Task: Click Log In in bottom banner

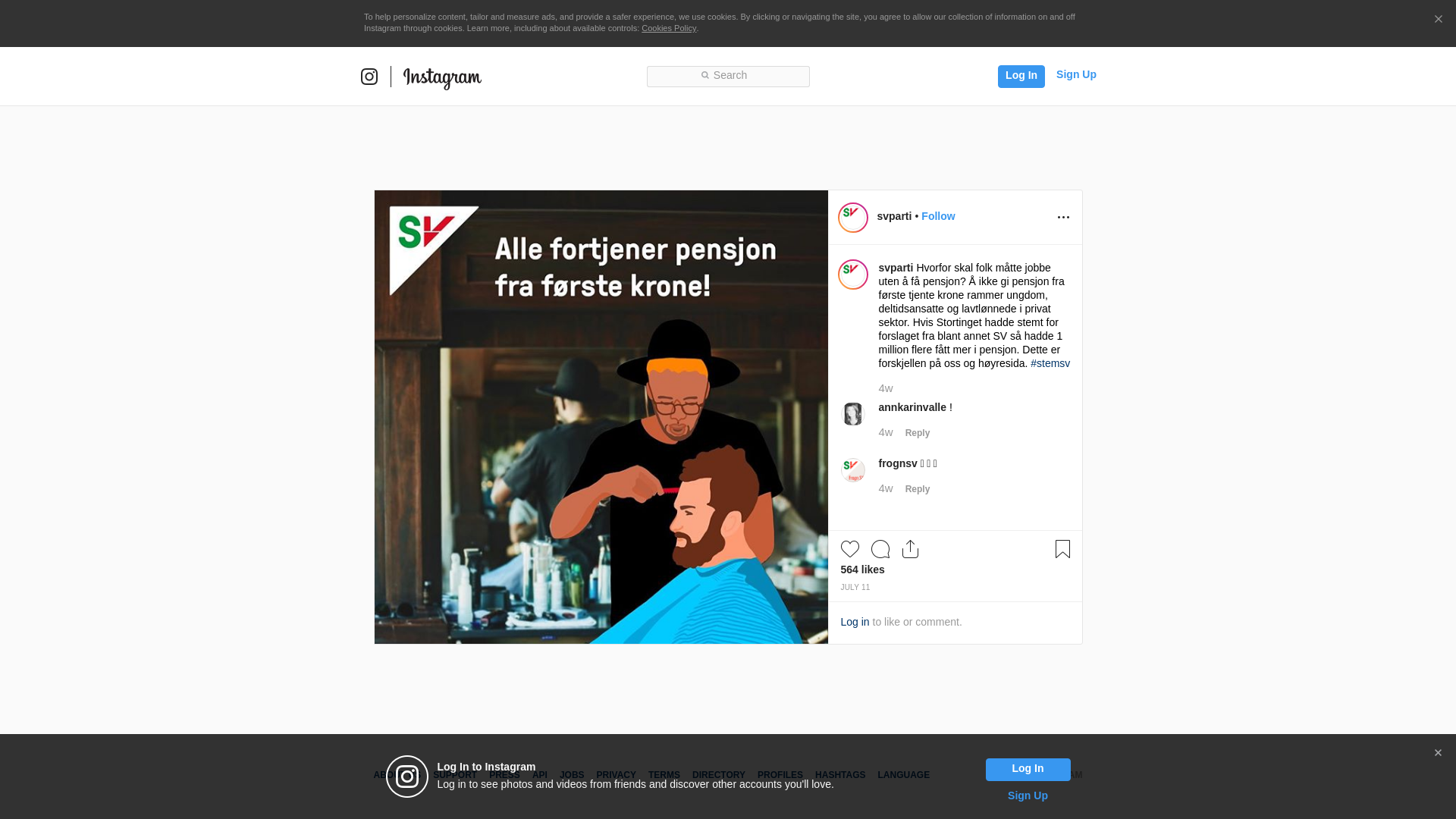Action: 1028,769
